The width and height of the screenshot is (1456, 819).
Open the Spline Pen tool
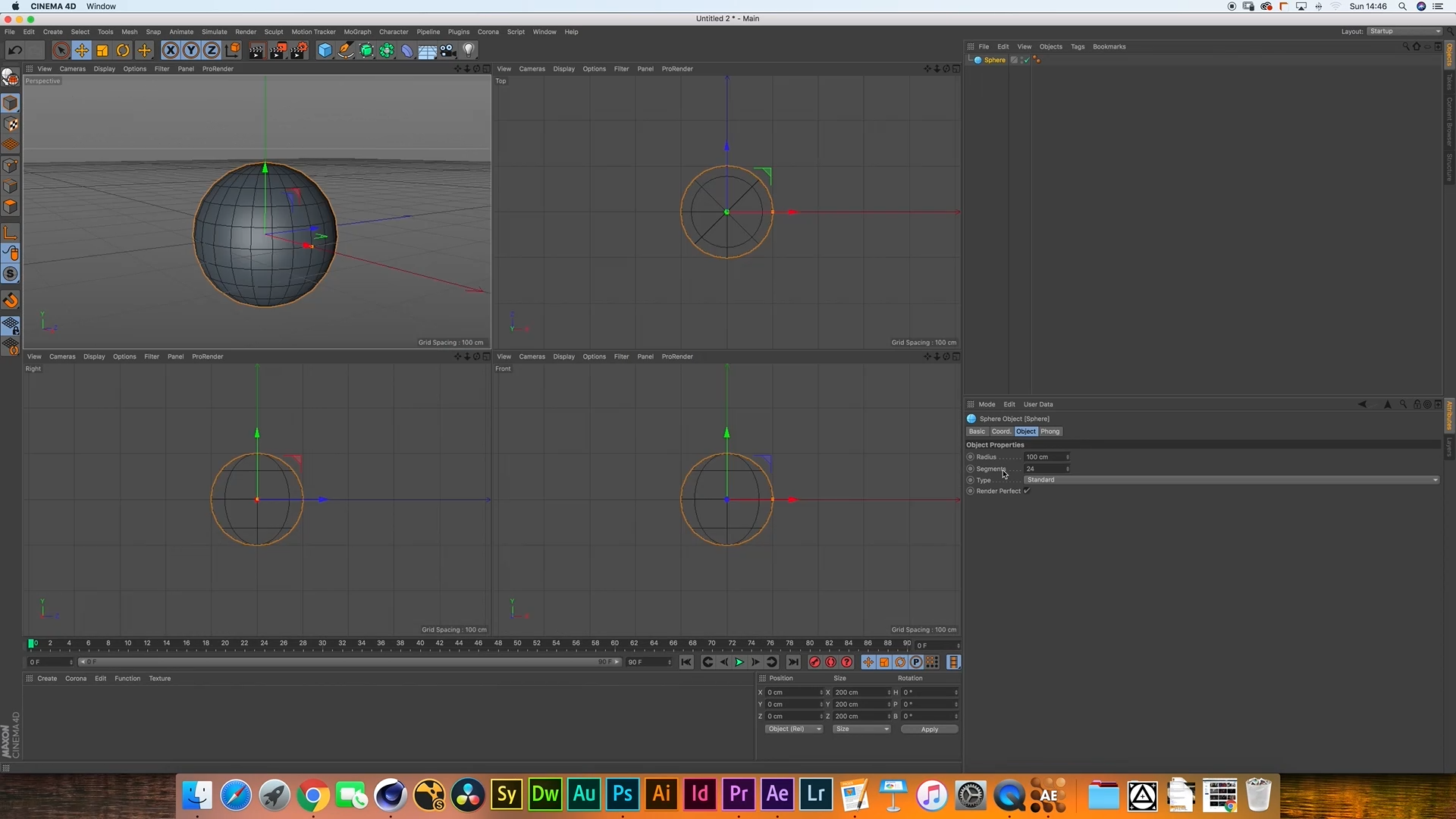[345, 51]
